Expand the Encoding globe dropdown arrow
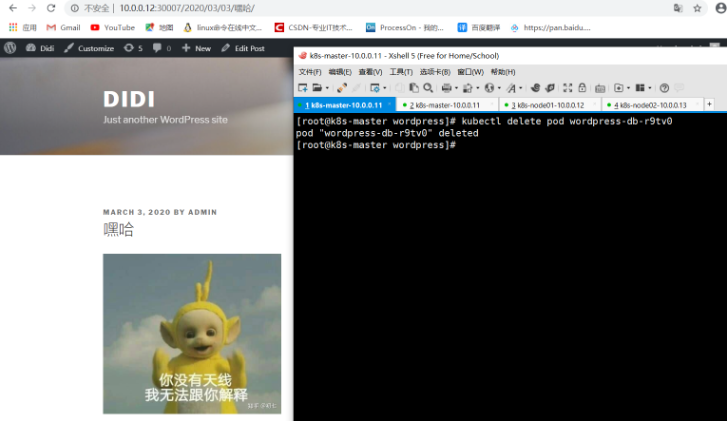Viewport: 727px width, 421px height. tap(499, 88)
